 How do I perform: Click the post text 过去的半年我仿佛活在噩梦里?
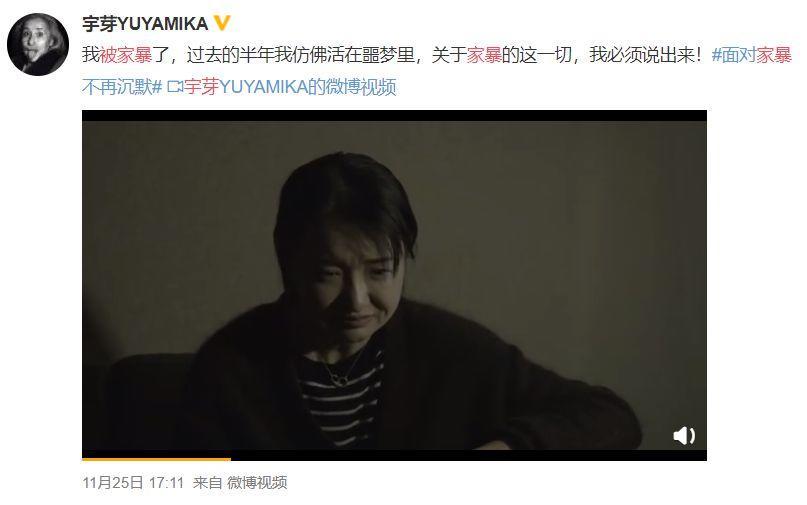coord(301,55)
